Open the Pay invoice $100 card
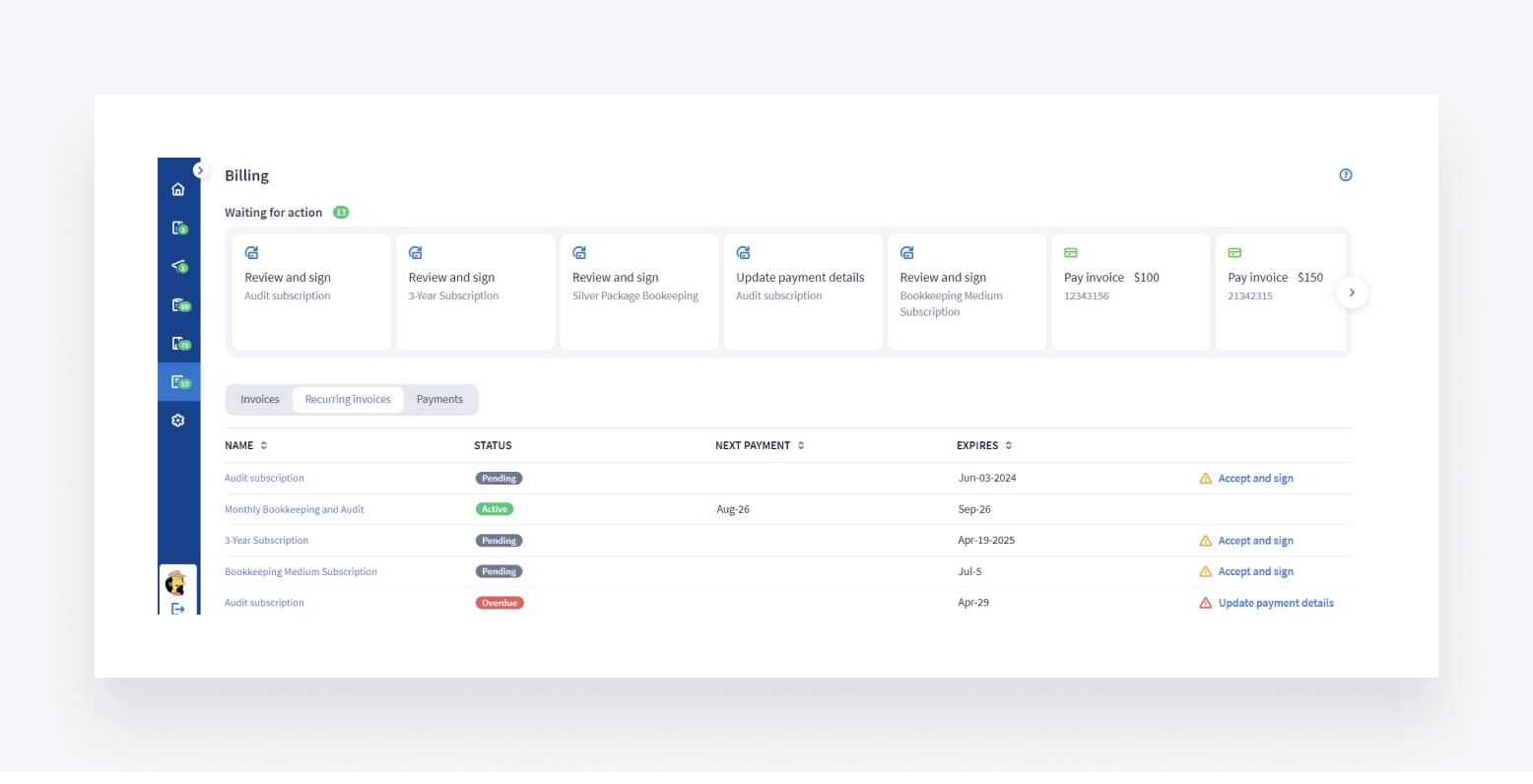1533x784 pixels. click(1130, 292)
